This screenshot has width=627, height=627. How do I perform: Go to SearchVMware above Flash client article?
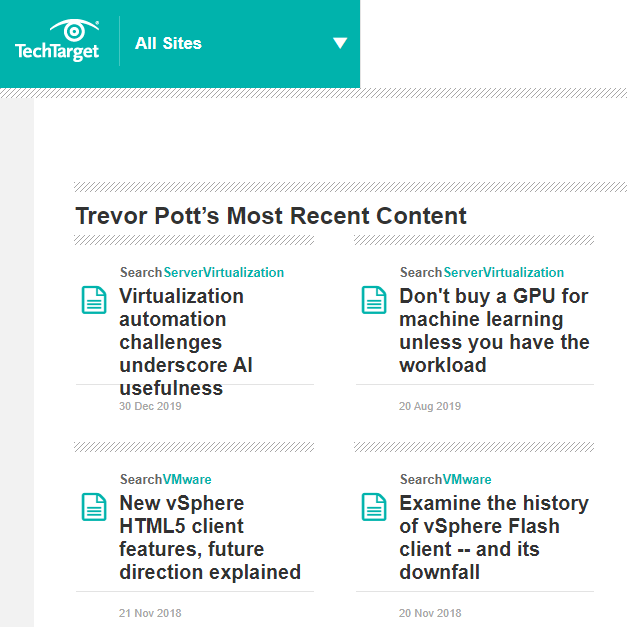pyautogui.click(x=446, y=479)
